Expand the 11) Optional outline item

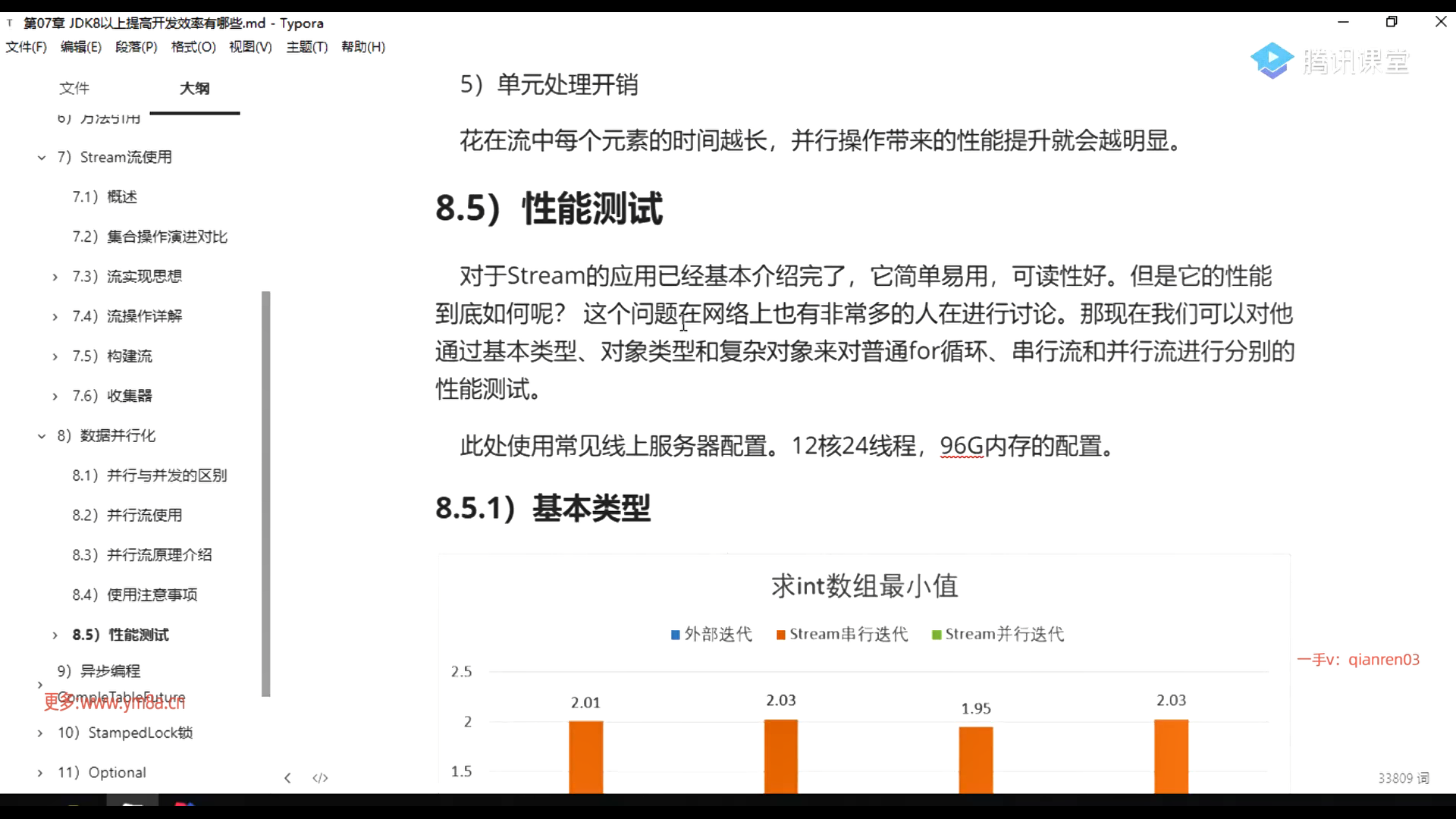coord(40,773)
